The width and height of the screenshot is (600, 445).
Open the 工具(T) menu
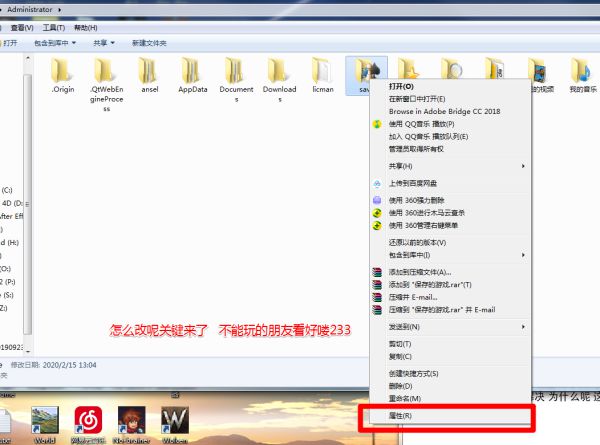[54, 28]
